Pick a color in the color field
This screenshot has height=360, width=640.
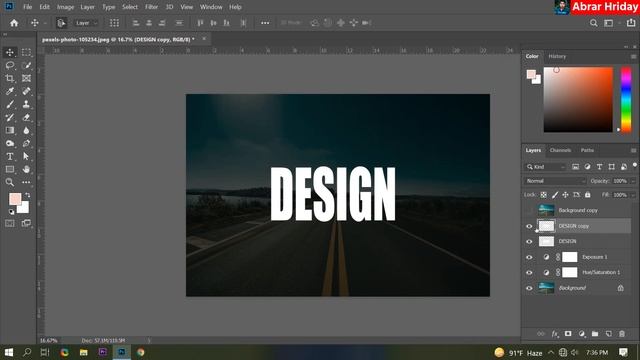coord(578,100)
